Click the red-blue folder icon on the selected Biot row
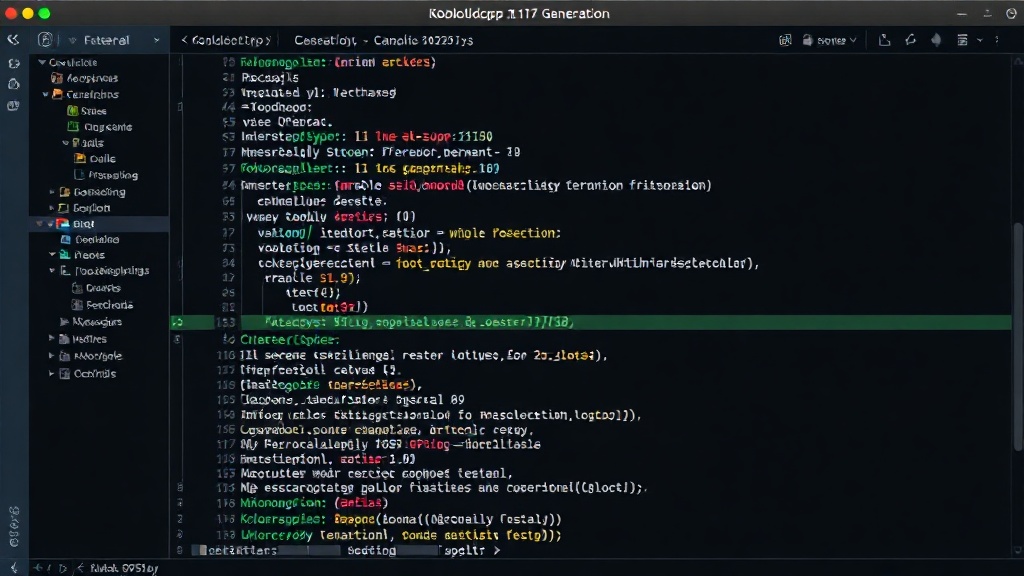 click(x=63, y=223)
